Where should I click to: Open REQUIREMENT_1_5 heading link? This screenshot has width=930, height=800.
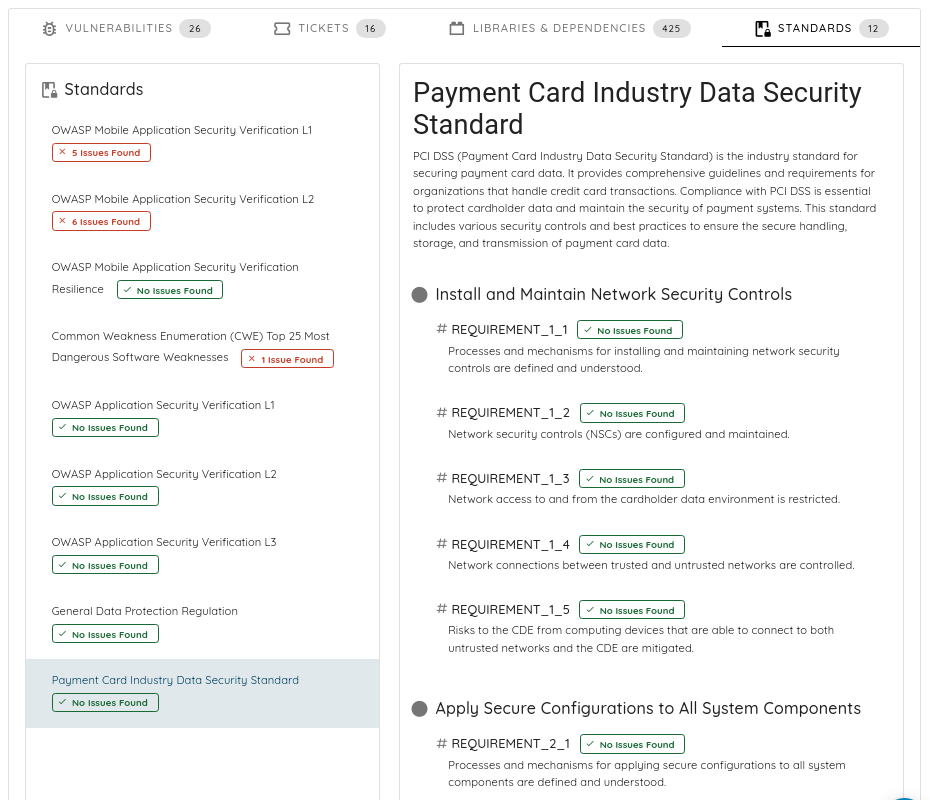point(510,610)
